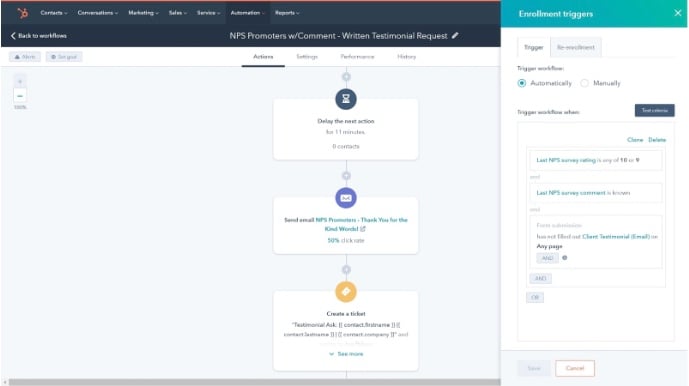
Task: Click the horizontal scrollbar at bottom
Action: click(x=254, y=382)
